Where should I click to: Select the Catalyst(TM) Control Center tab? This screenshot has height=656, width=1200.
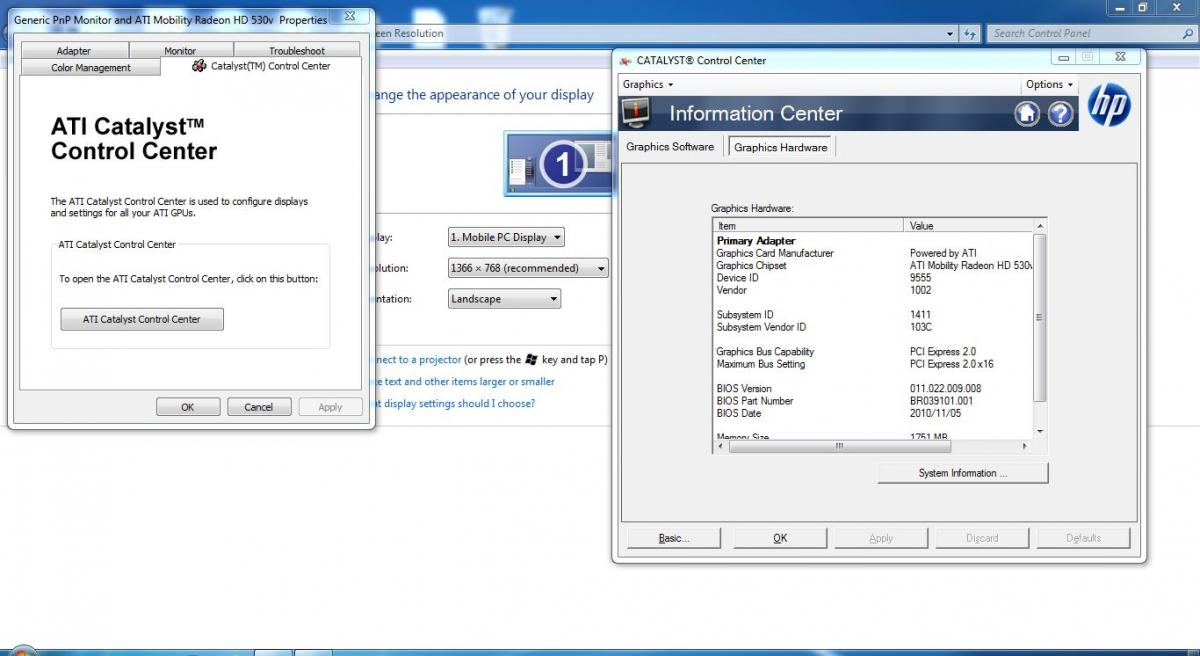click(261, 66)
